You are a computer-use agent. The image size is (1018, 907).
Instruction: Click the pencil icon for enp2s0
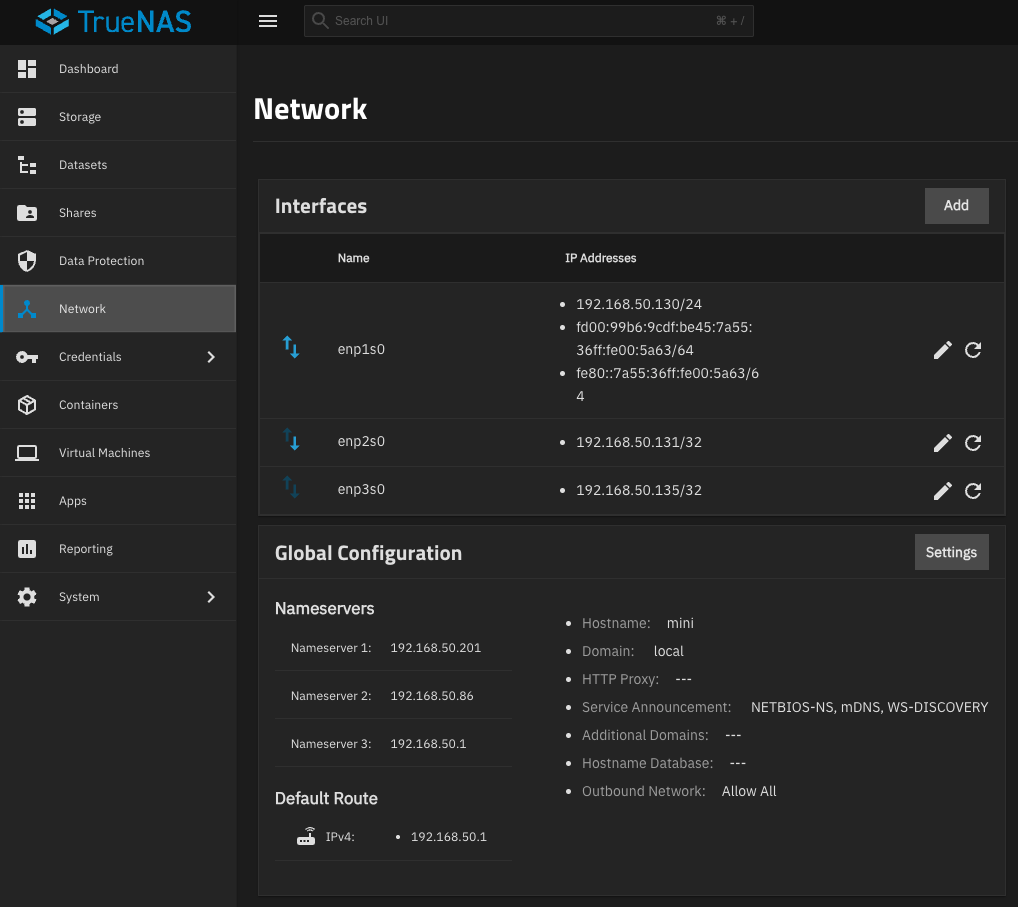pos(942,443)
